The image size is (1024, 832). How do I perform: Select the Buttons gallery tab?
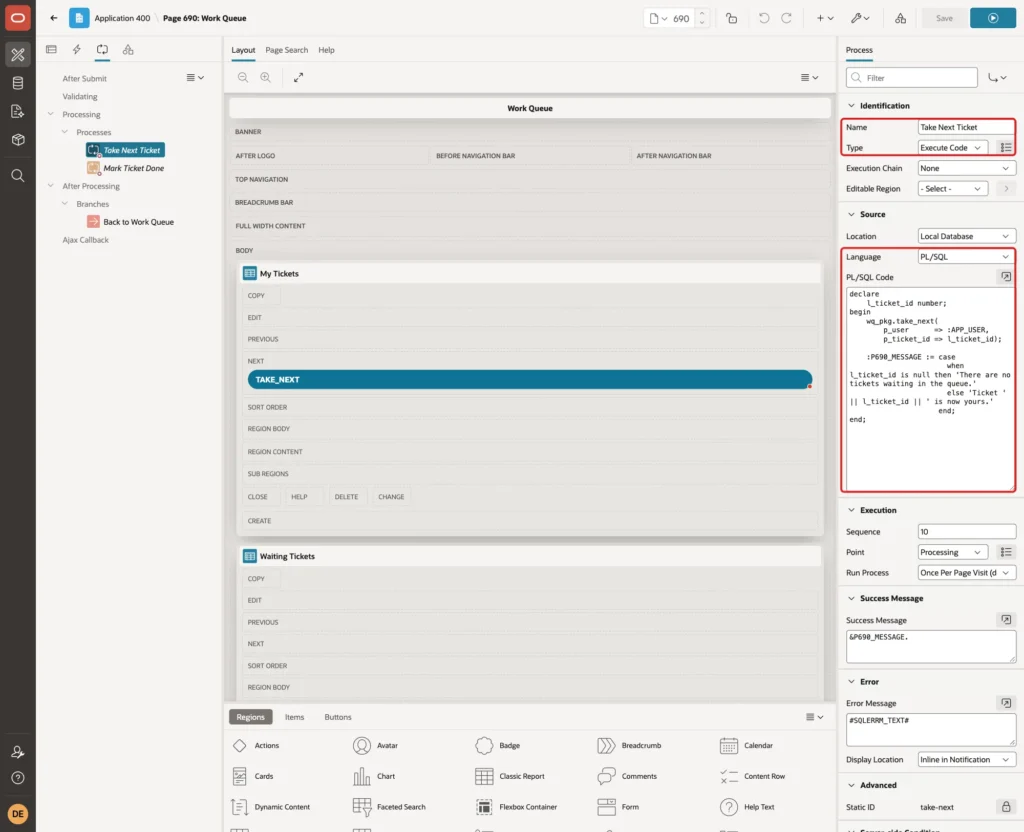tap(338, 716)
